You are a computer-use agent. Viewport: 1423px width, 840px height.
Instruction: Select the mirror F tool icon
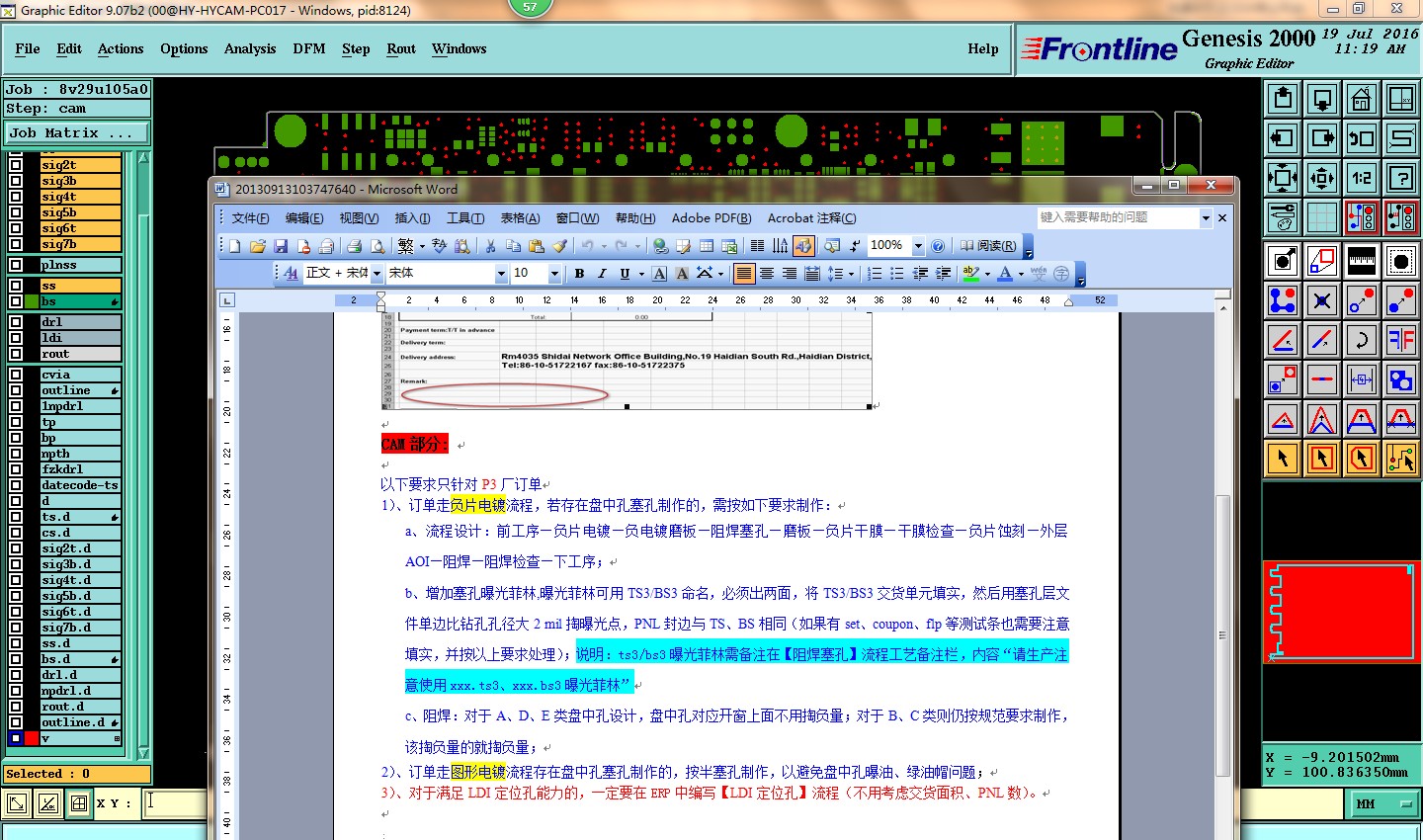1401,340
